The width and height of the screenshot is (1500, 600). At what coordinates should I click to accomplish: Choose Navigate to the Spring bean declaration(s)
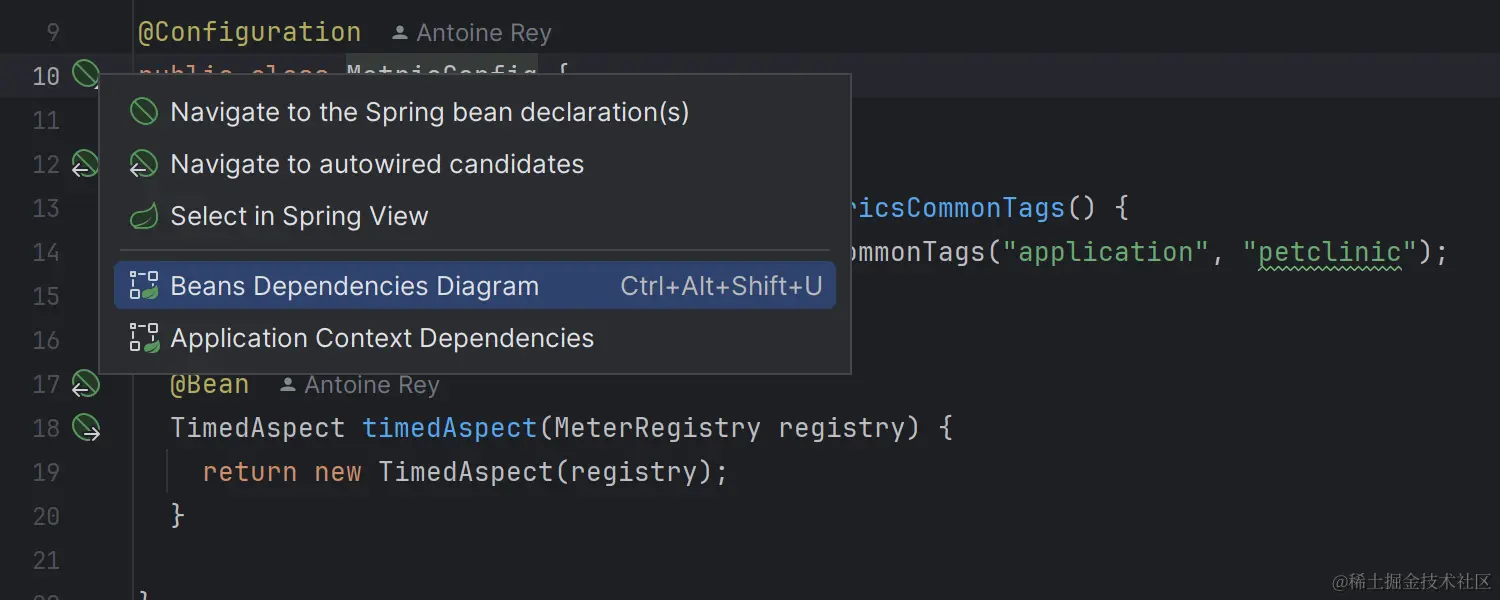pos(429,112)
